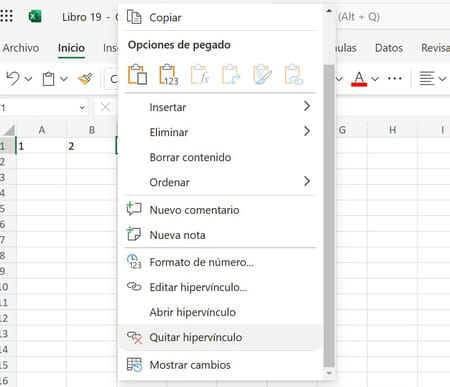Click the Copiar icon in context menu
Image resolution: width=450 pixels, height=387 pixels.
coord(134,17)
